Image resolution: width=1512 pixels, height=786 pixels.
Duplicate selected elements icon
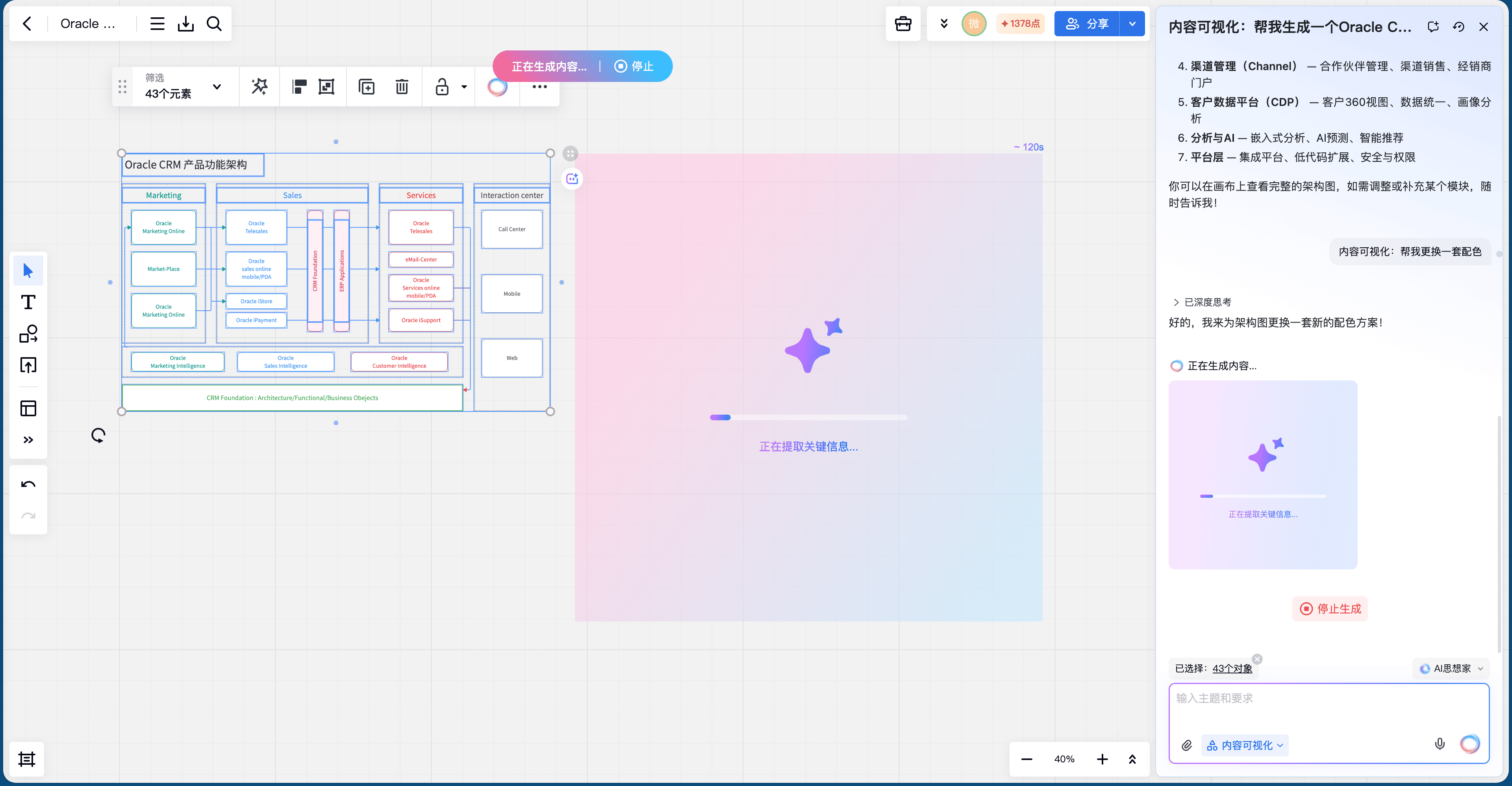[x=366, y=87]
